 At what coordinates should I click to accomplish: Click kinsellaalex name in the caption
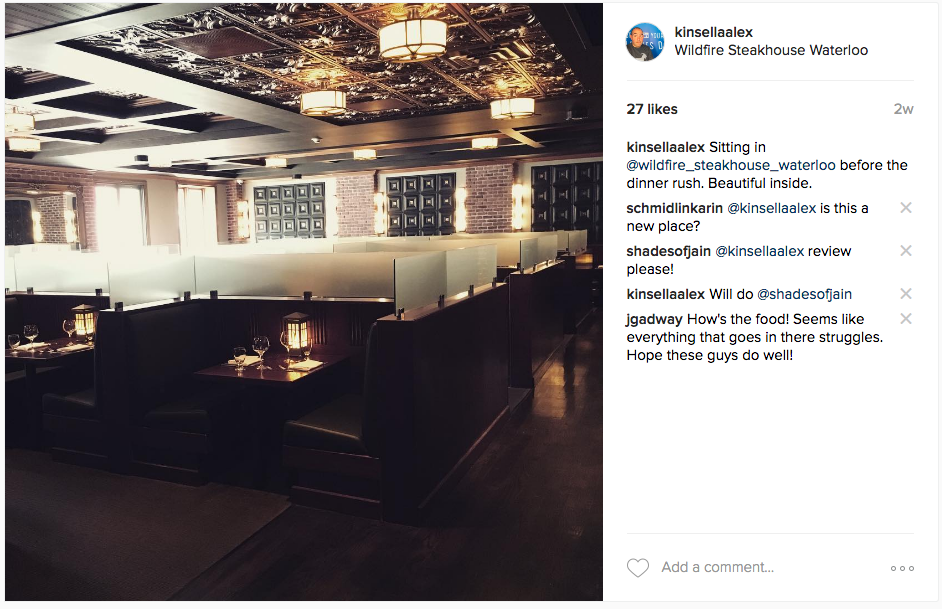click(x=665, y=147)
